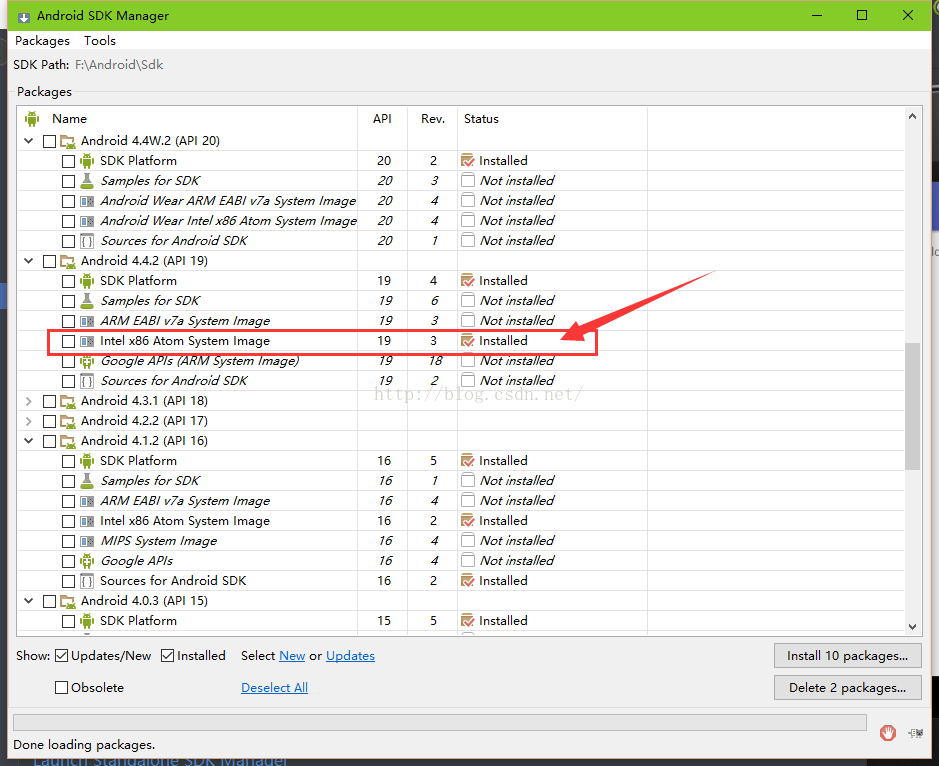
Task: Click the Android robot icon in Name header
Action: coord(32,119)
